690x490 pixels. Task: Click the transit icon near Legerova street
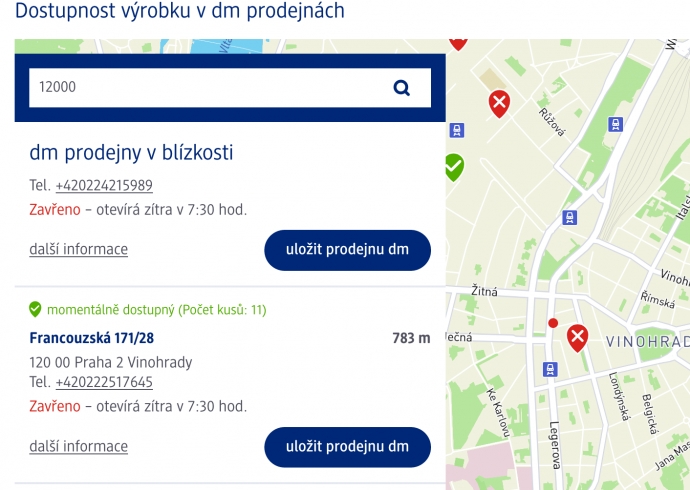pos(550,369)
